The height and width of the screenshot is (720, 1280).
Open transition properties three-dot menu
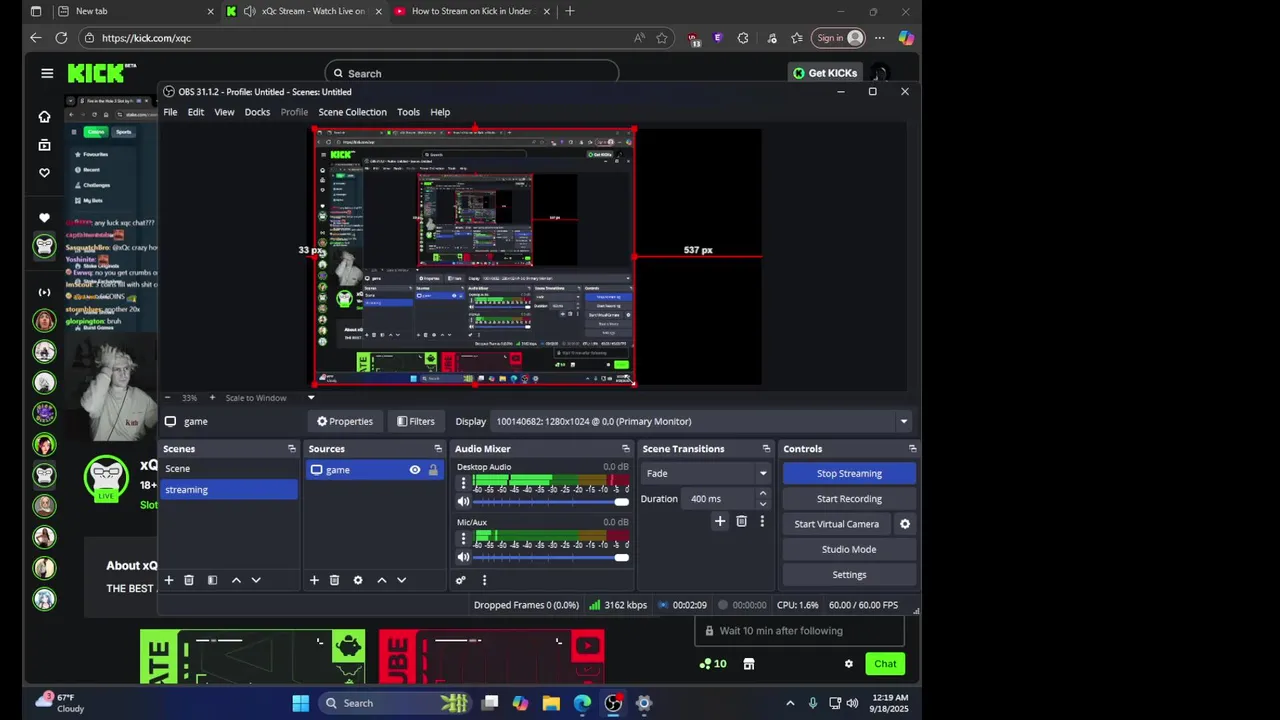point(762,521)
